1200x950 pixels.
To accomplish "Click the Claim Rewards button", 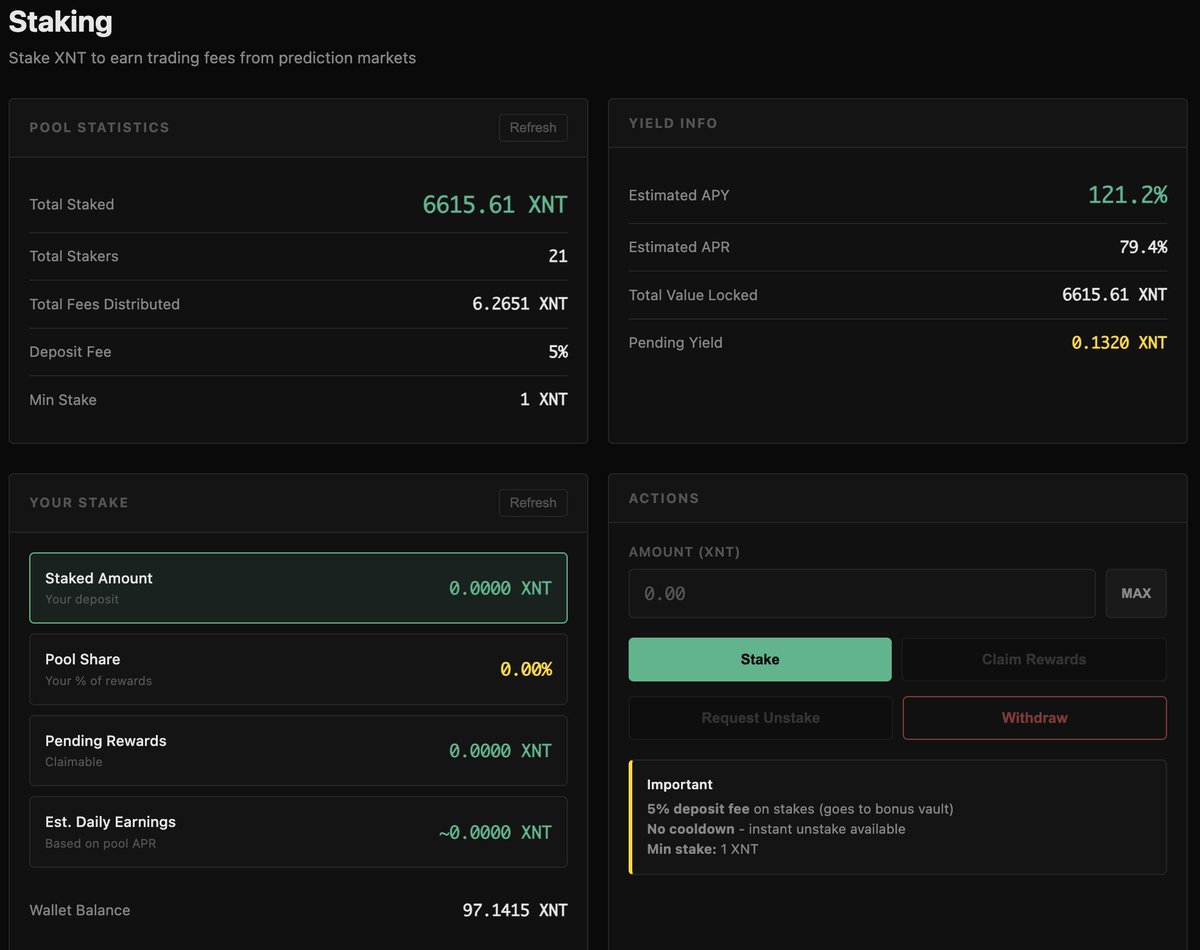I will pyautogui.click(x=1034, y=659).
